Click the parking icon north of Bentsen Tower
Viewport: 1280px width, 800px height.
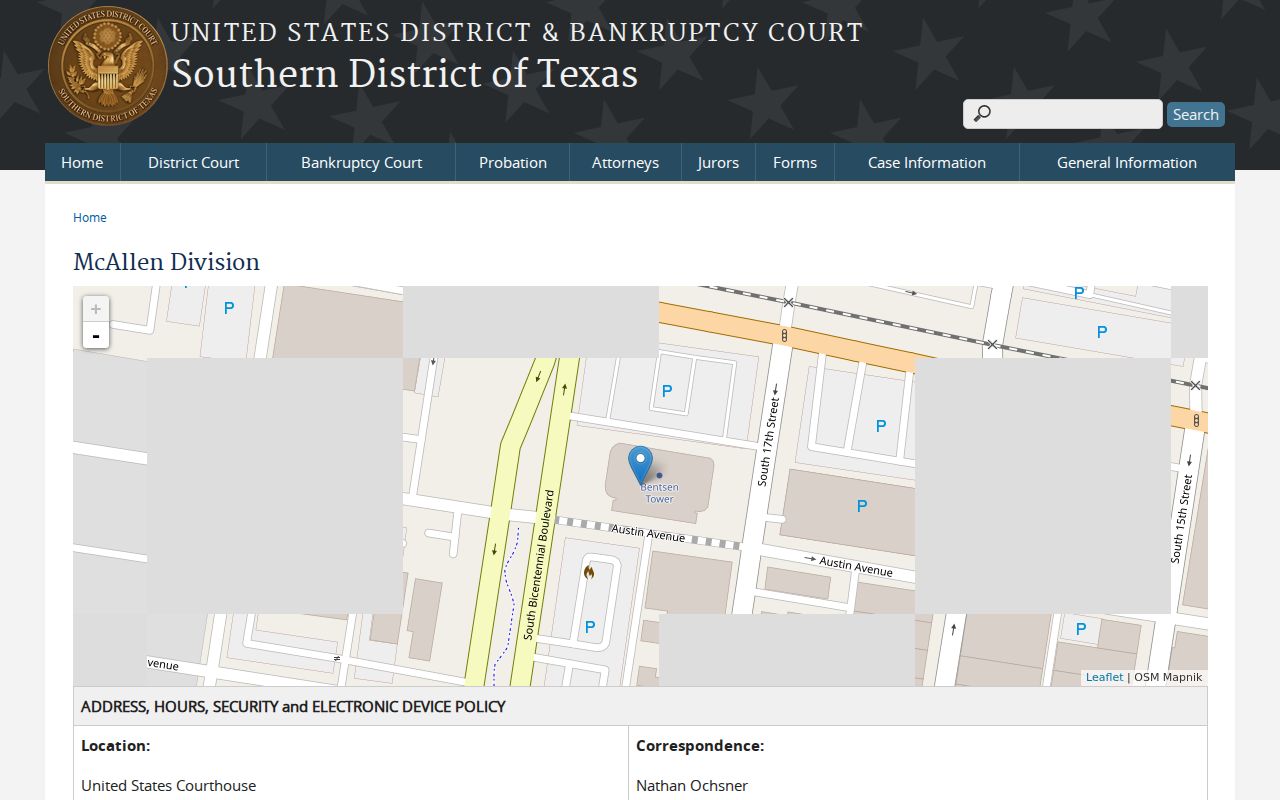[667, 392]
